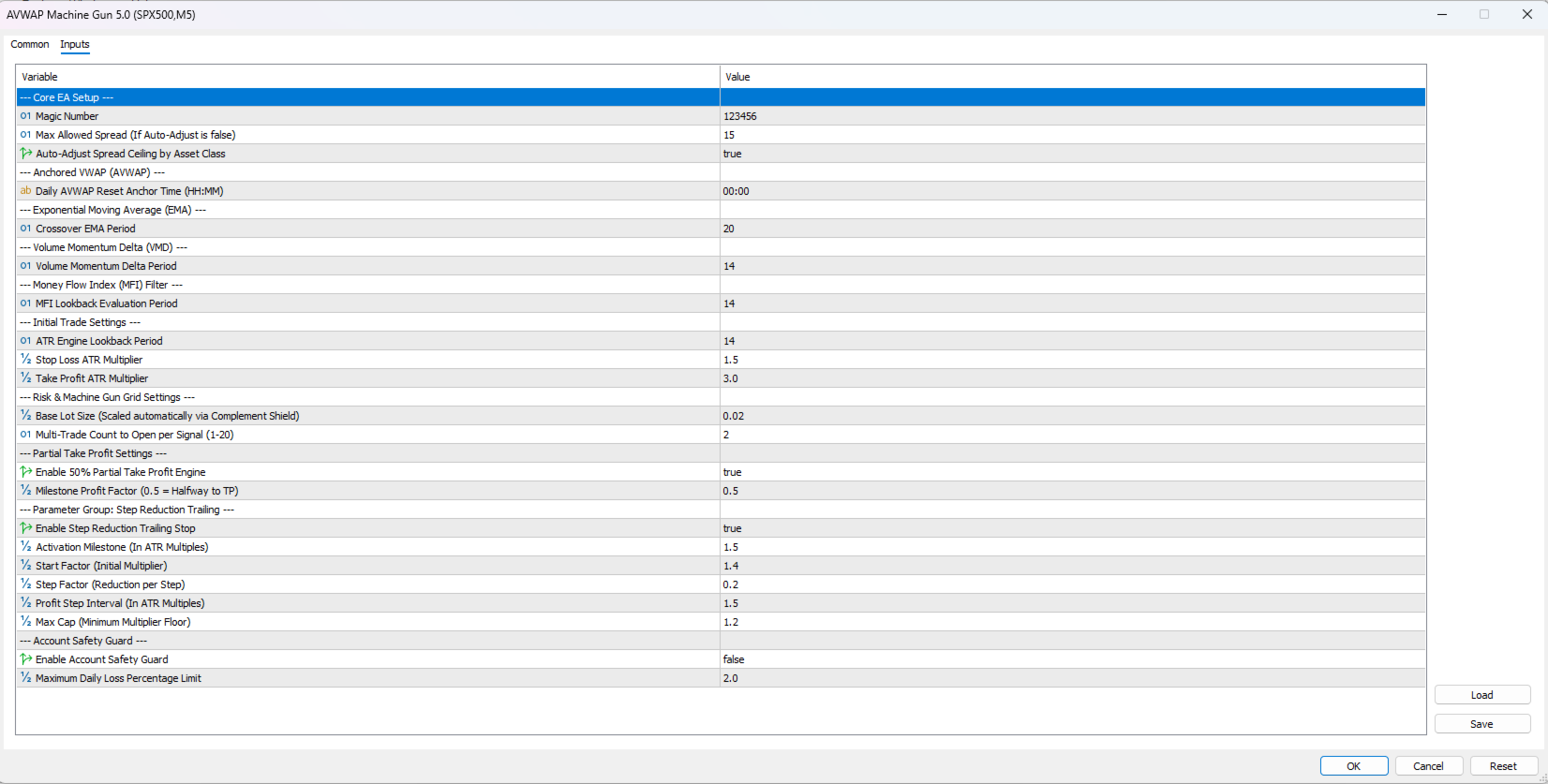Click the boolean icon for Enable Step Reduction Trailing Stop
Screen dimensions: 1548x784
[x=25, y=528]
